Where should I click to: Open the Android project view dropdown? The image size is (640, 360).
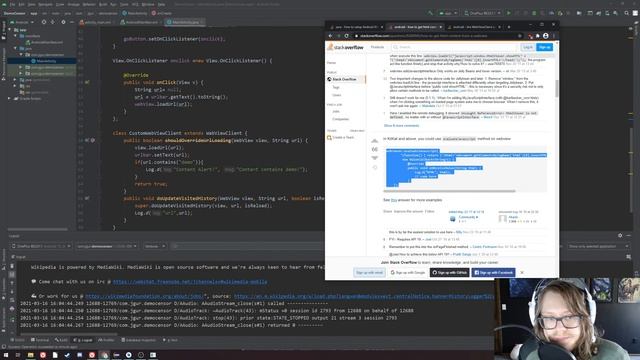point(22,22)
